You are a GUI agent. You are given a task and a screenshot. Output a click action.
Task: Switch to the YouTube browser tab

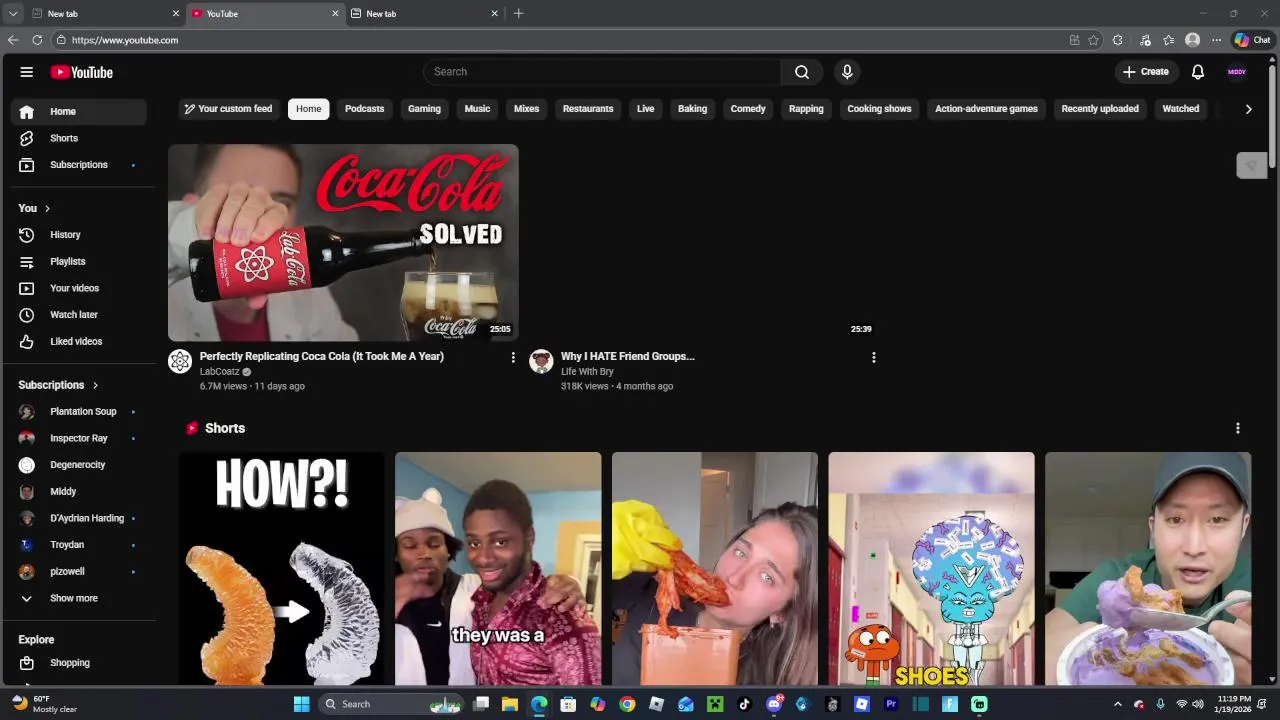tap(265, 14)
